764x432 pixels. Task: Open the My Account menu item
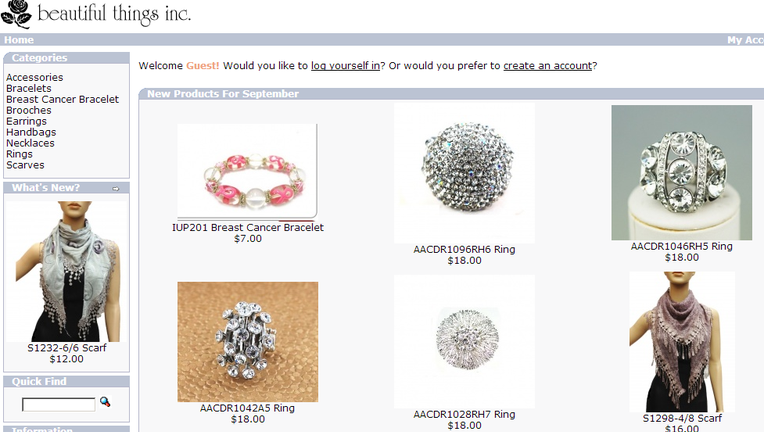coord(745,40)
